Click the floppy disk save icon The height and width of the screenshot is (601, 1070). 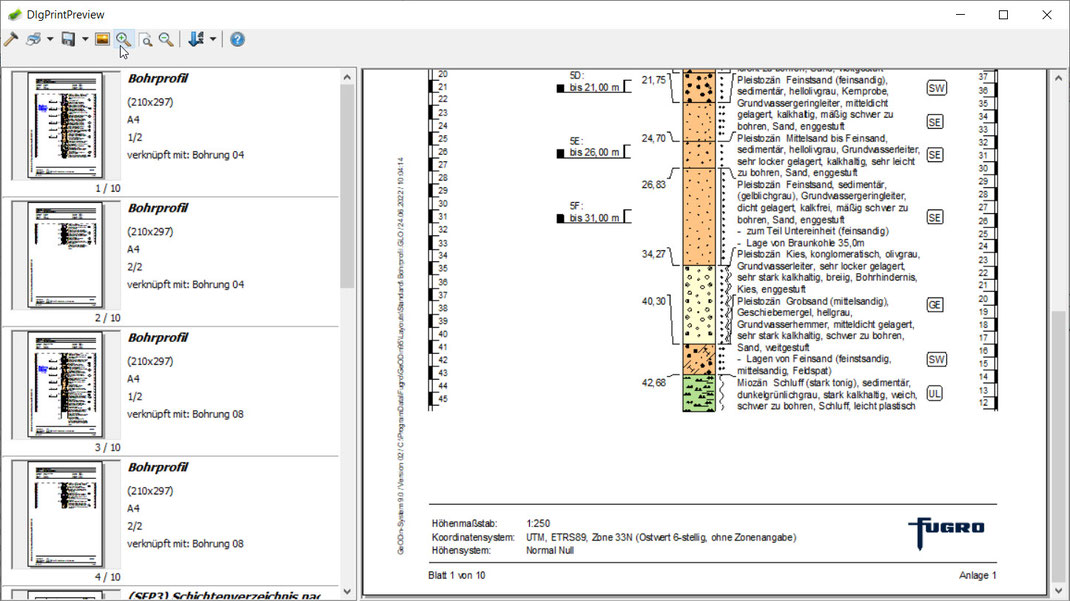tap(68, 40)
